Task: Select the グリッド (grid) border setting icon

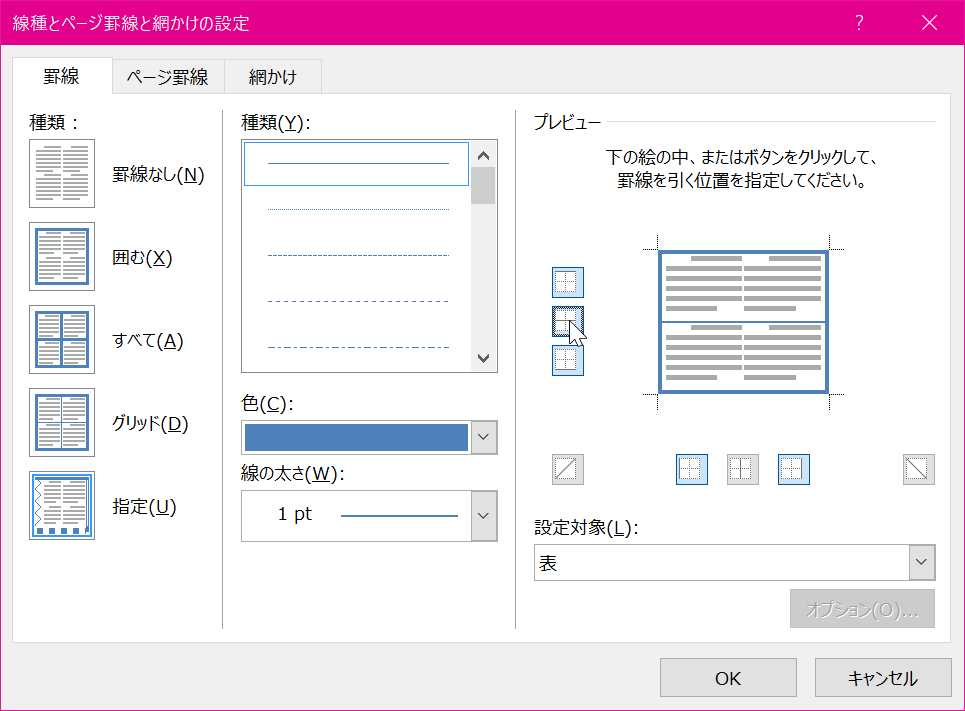Action: point(62,422)
